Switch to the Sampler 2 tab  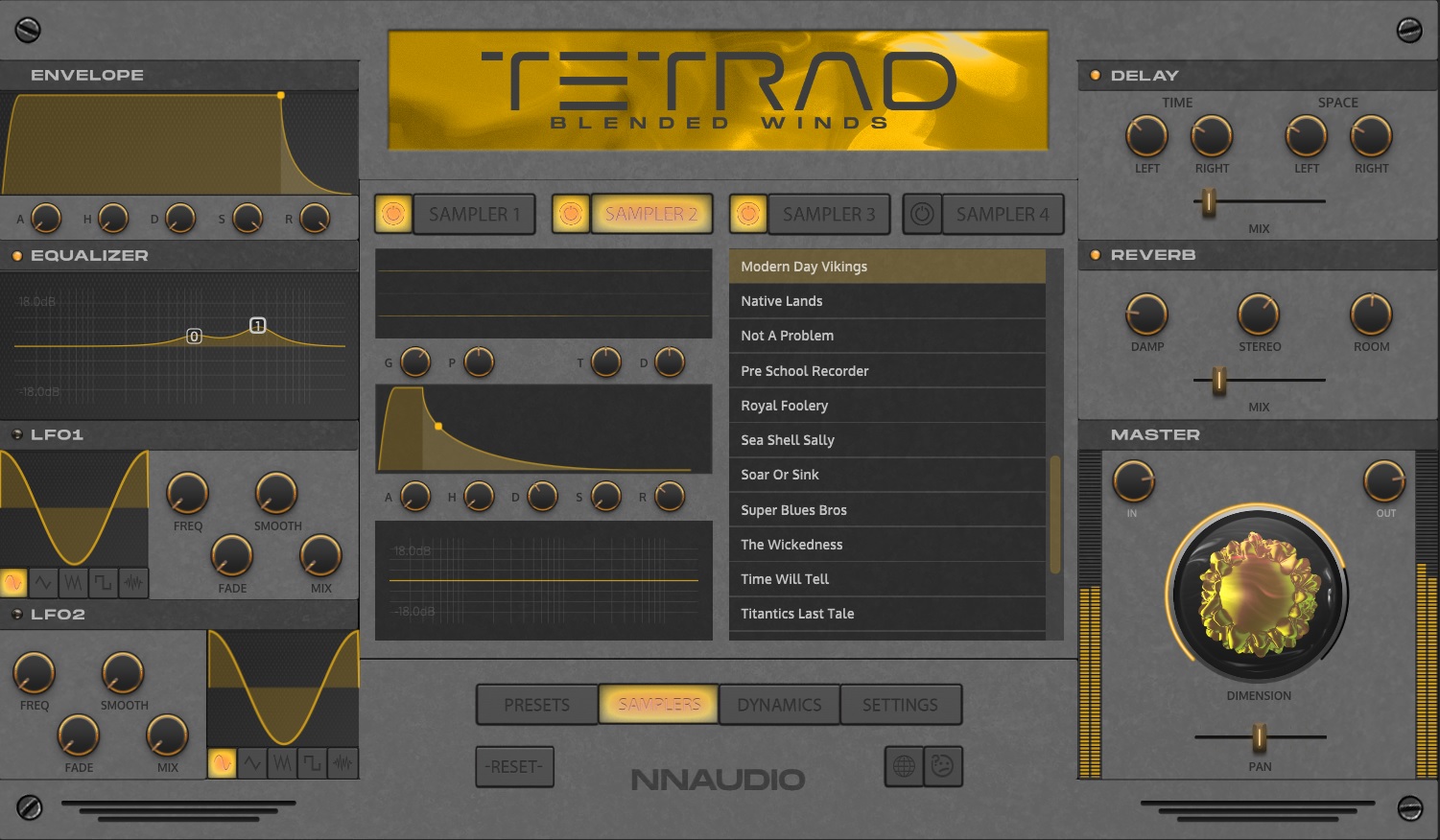(651, 214)
